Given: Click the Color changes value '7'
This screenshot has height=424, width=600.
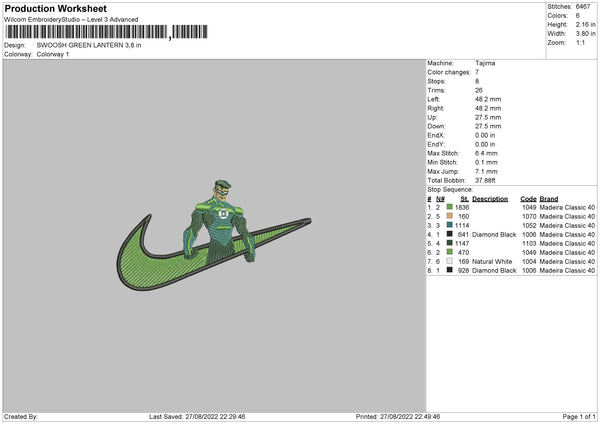Looking at the screenshot, I should click(x=477, y=72).
